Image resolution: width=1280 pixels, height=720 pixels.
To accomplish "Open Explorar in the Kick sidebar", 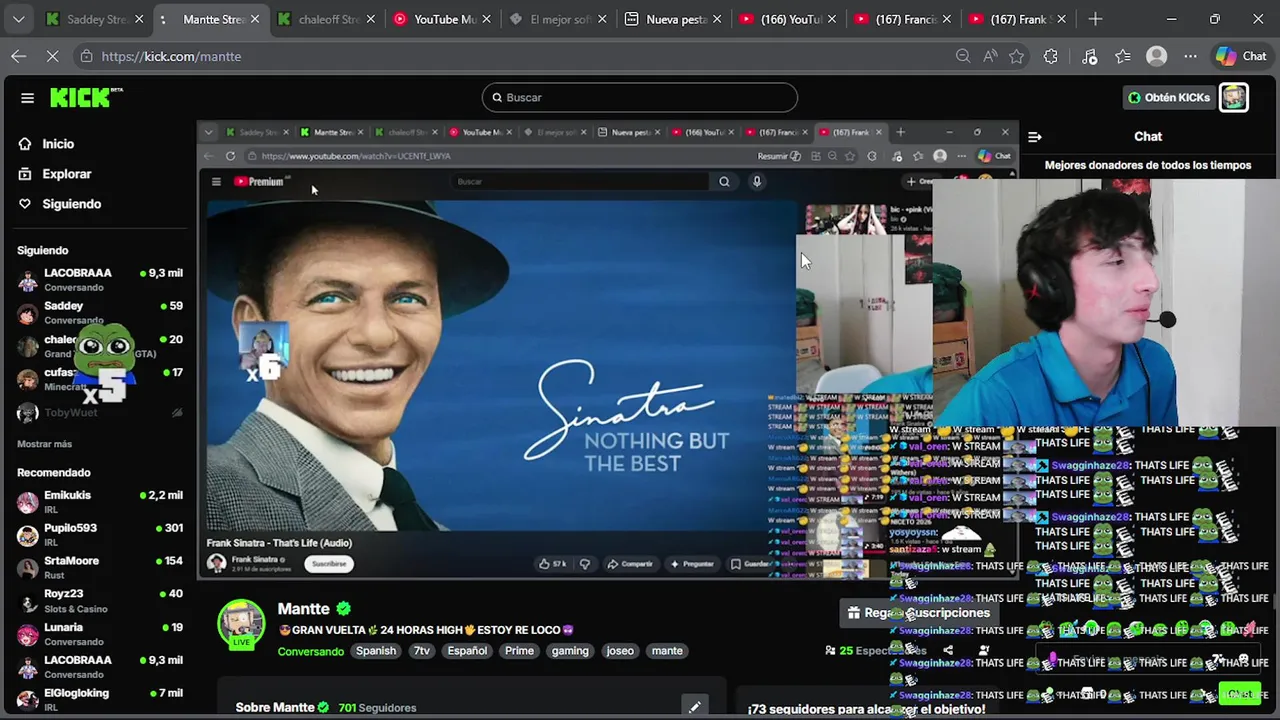I will (x=66, y=174).
